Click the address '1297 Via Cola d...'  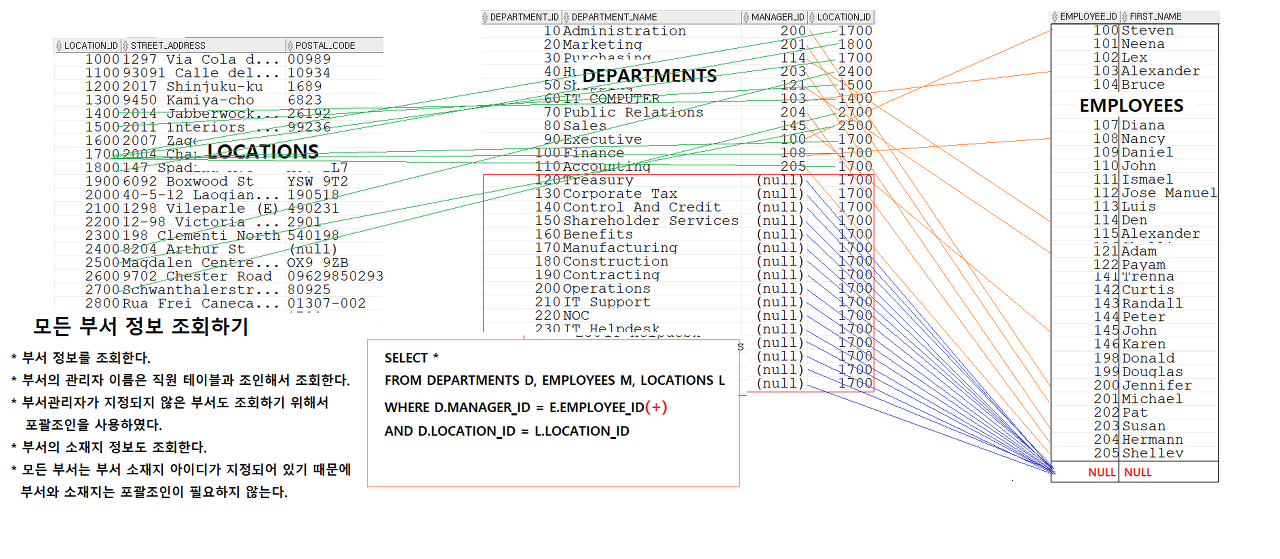click(202, 60)
